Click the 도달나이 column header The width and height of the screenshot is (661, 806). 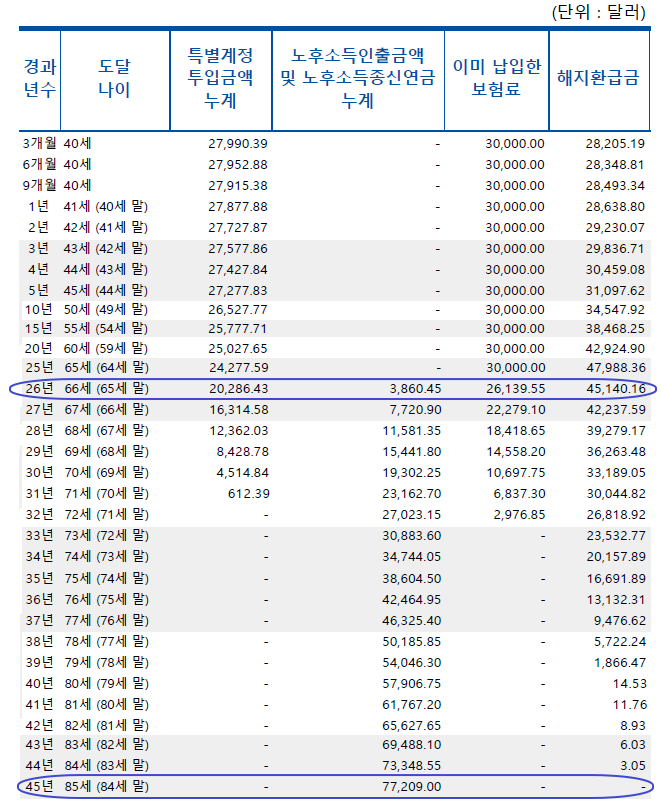pyautogui.click(x=114, y=78)
